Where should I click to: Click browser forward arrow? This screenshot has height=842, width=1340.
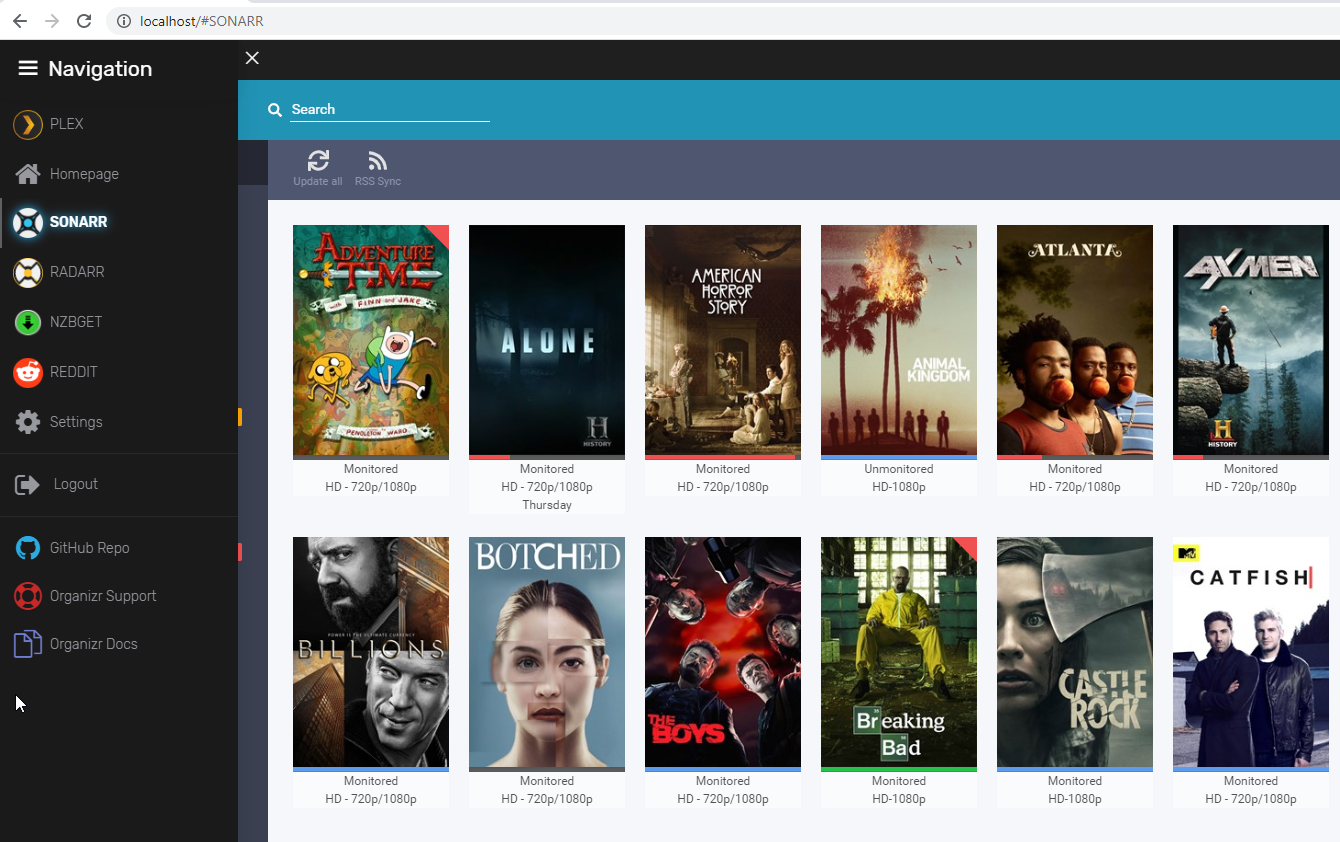click(x=52, y=21)
